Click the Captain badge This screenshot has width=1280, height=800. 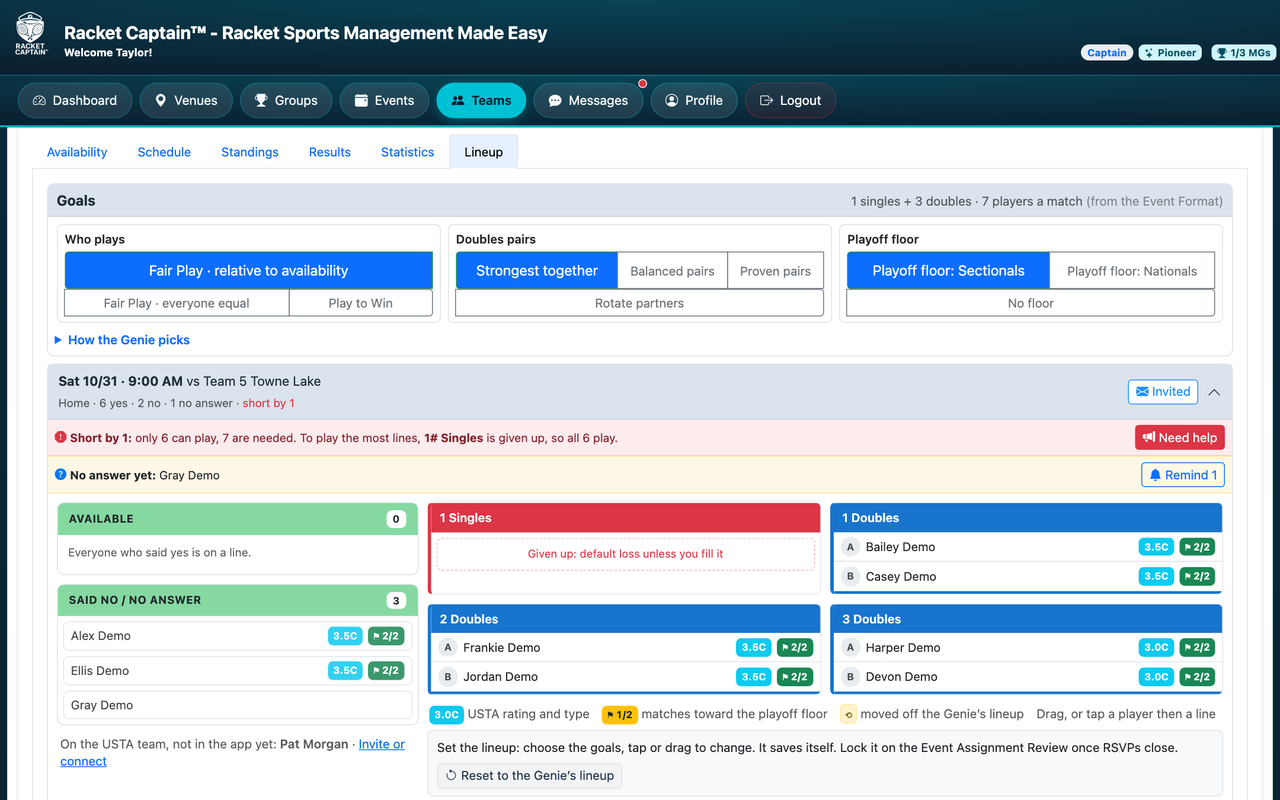coord(1107,53)
